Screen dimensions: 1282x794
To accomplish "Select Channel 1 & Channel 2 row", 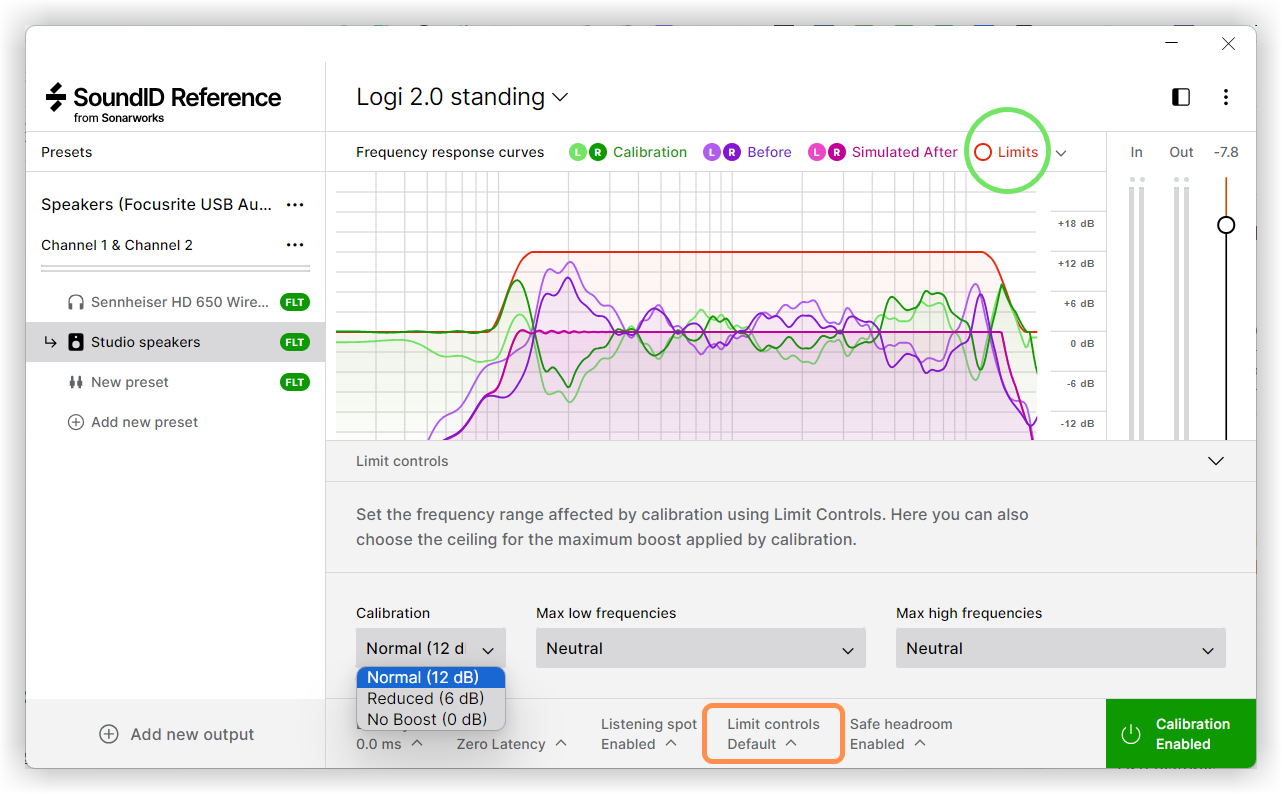I will pos(117,245).
